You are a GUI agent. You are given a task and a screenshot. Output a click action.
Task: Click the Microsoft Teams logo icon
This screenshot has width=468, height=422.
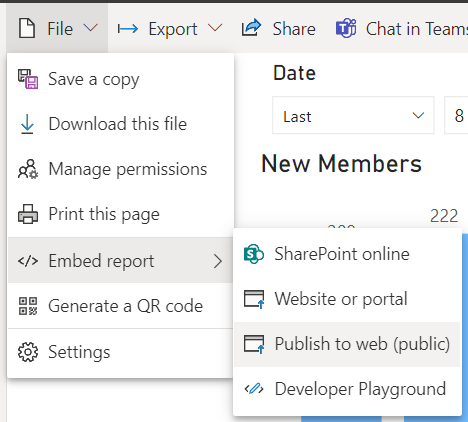coord(346,28)
